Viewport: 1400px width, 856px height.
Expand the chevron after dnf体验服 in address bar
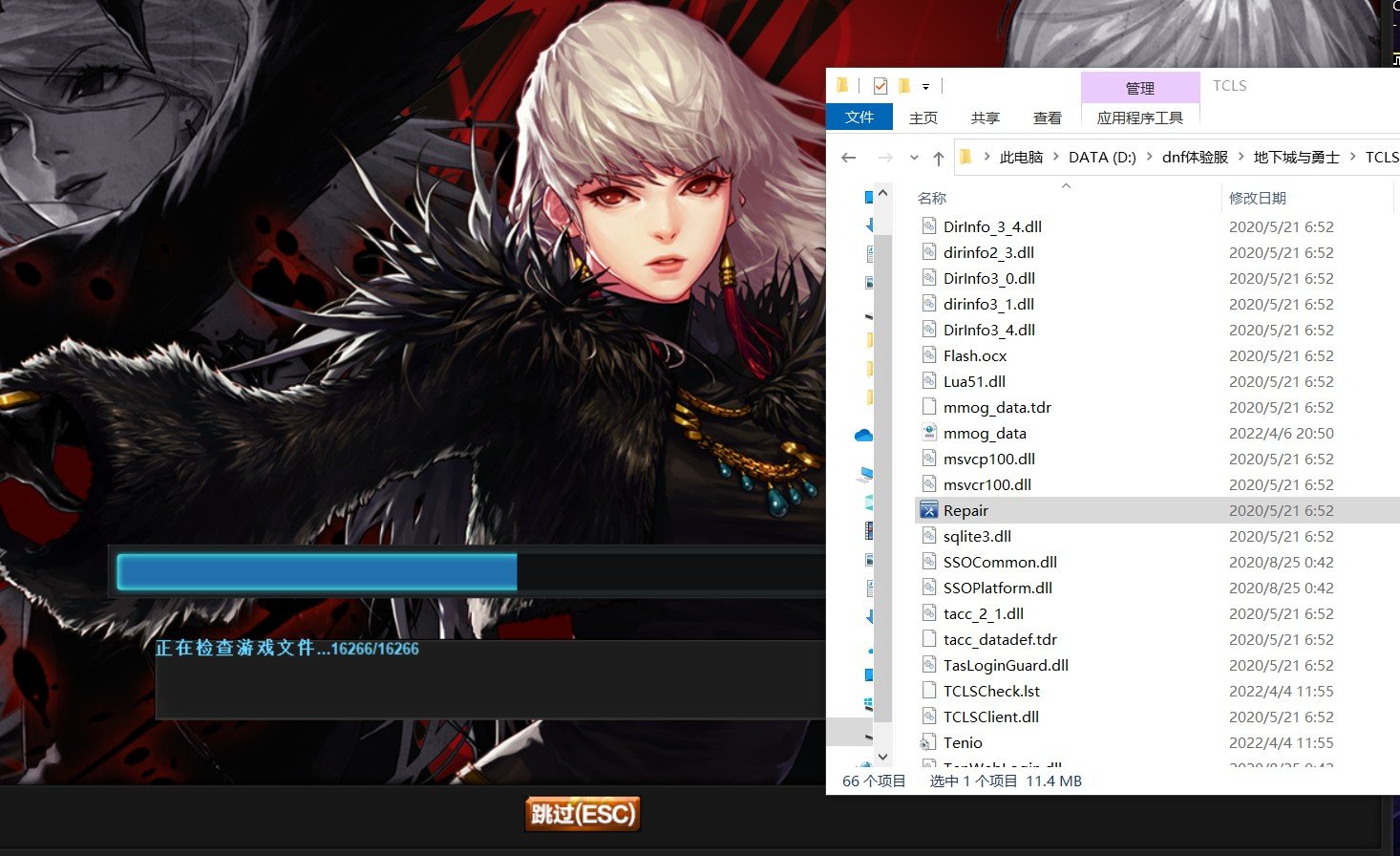1241,157
